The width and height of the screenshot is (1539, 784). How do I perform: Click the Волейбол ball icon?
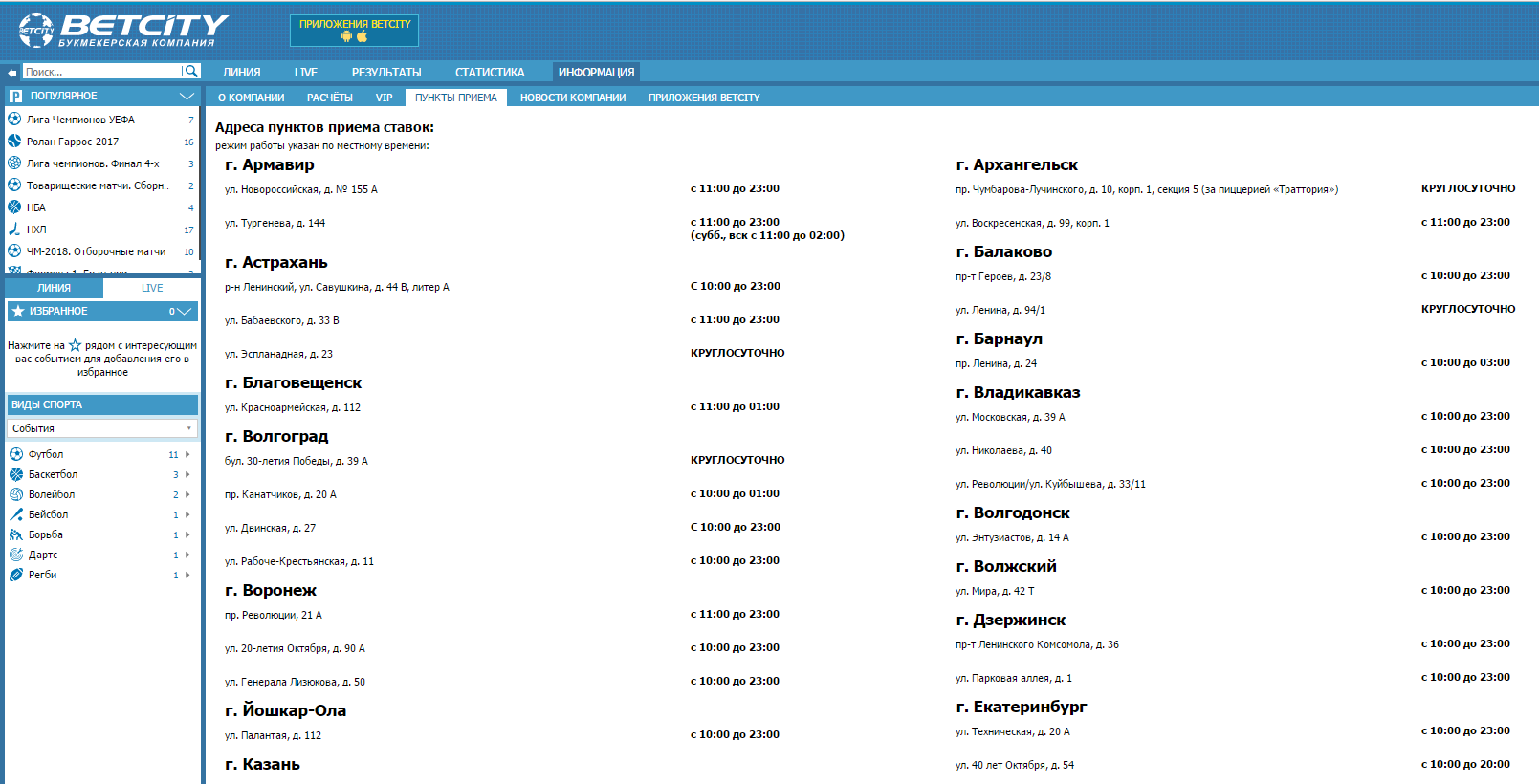16,494
